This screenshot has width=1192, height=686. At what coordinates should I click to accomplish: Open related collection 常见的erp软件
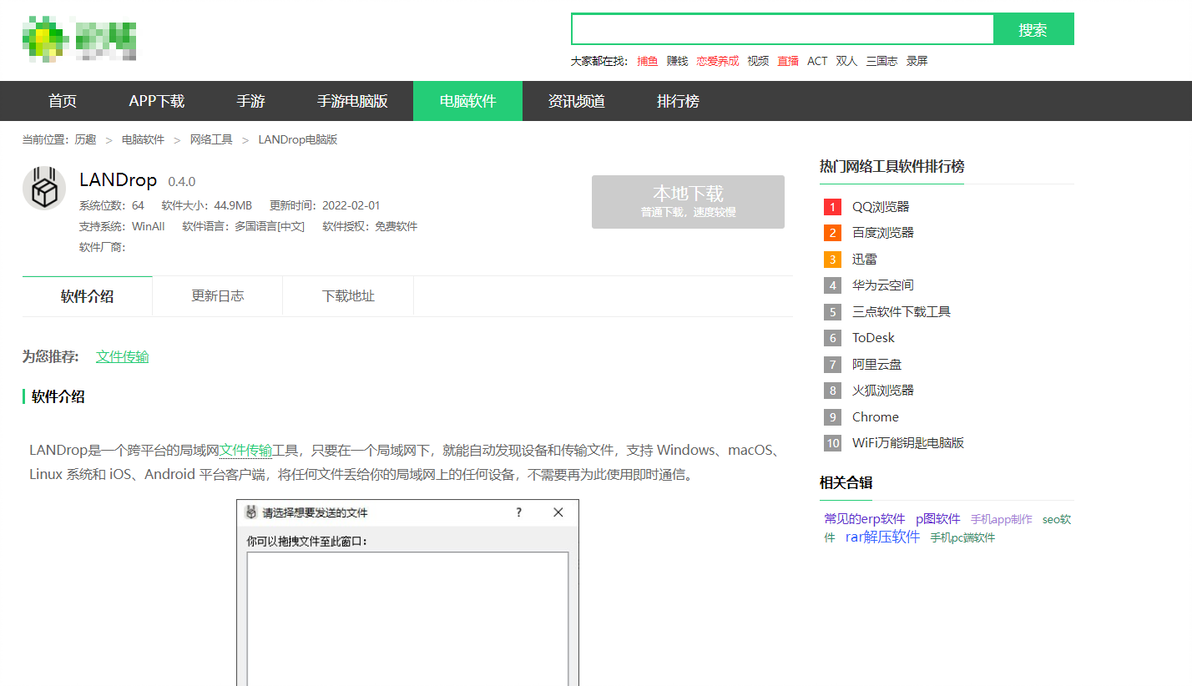pyautogui.click(x=864, y=519)
